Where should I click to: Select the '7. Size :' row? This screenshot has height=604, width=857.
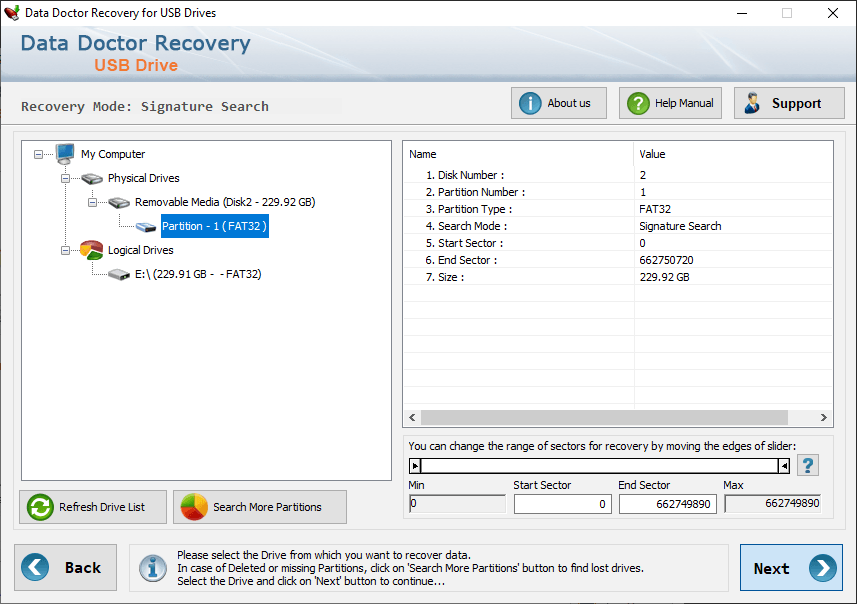(x=618, y=277)
